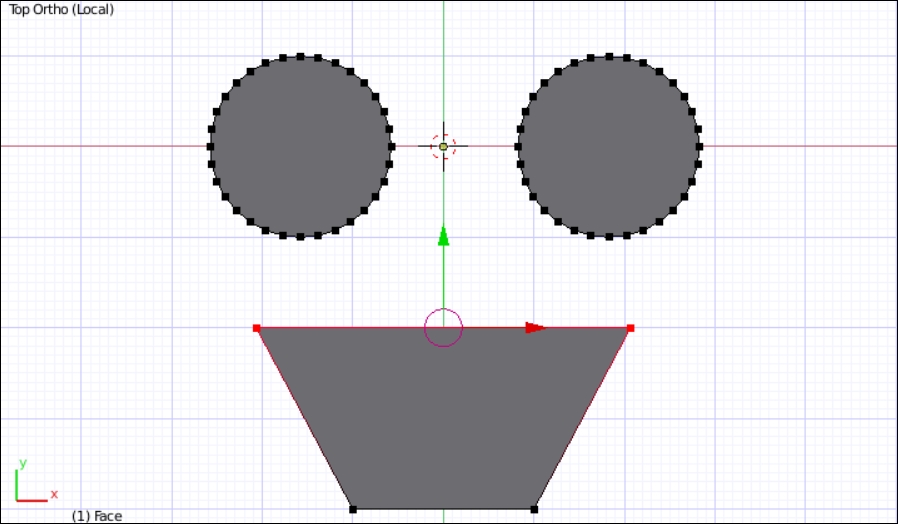Click the "Top Ortho (Local)" view label
The height and width of the screenshot is (524, 898).
point(62,10)
